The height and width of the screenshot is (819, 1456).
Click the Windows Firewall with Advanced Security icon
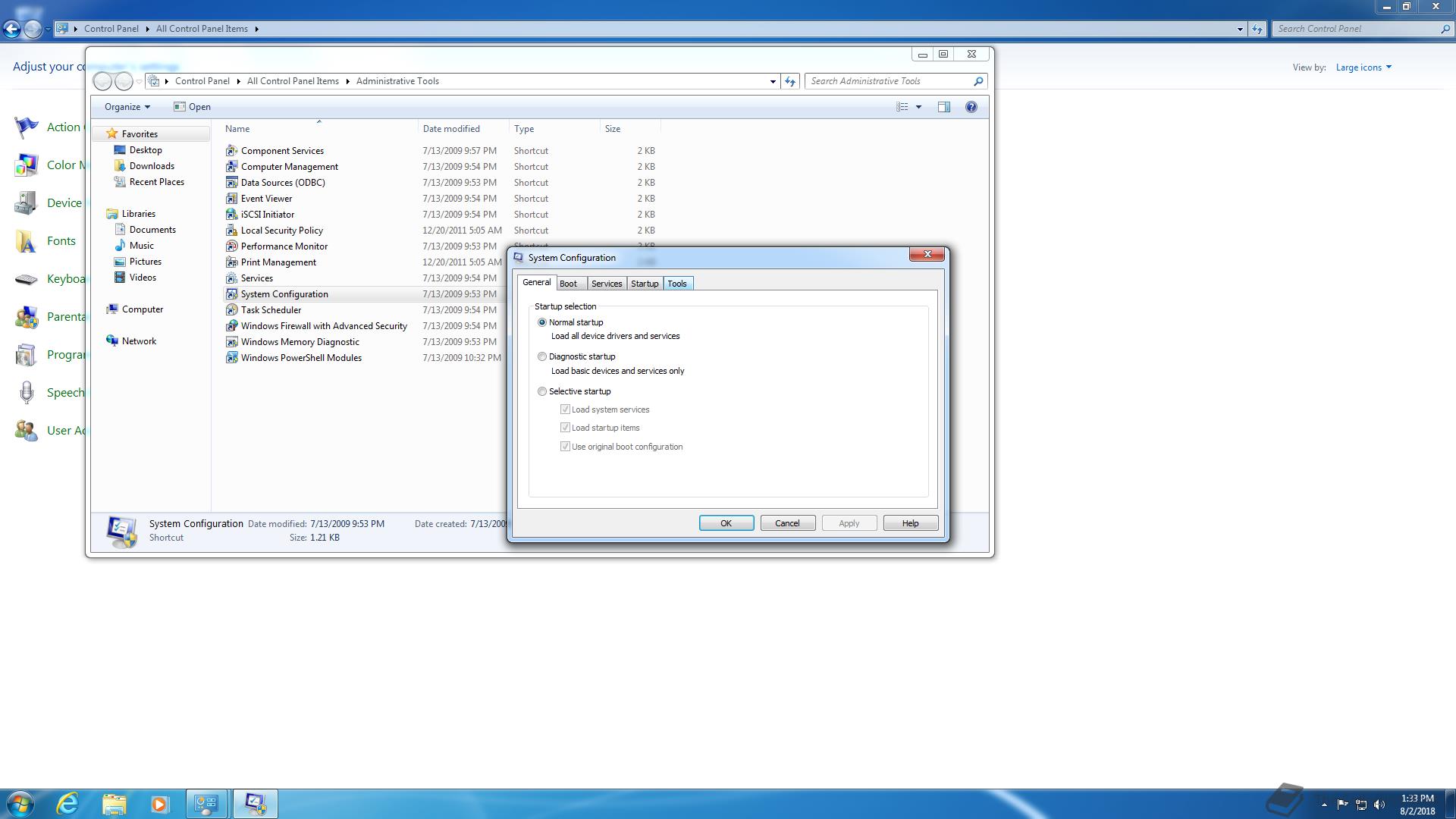231,326
